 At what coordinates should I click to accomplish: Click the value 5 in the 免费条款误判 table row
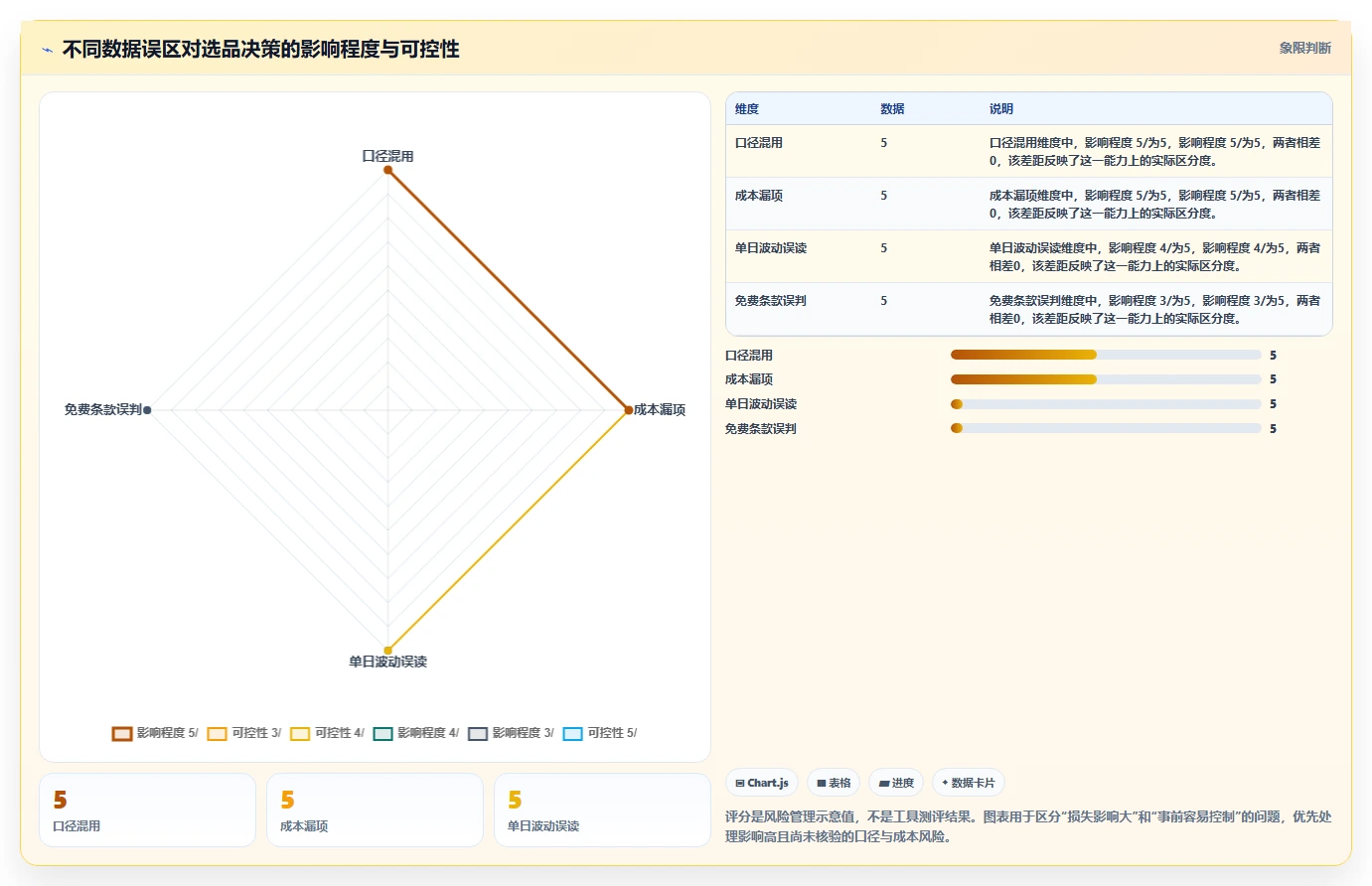click(884, 301)
